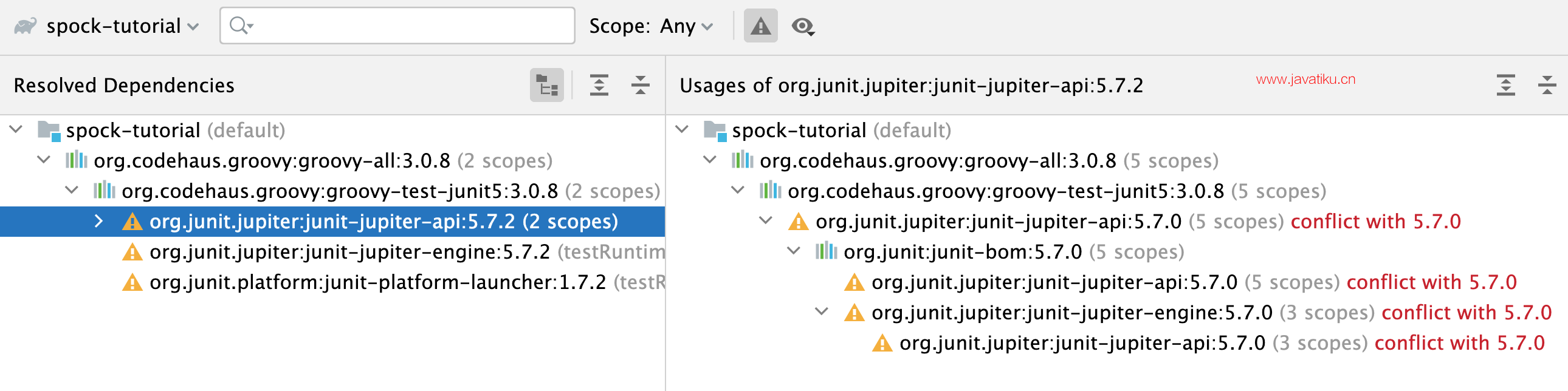Toggle the show conflicts only warning button

(x=760, y=26)
